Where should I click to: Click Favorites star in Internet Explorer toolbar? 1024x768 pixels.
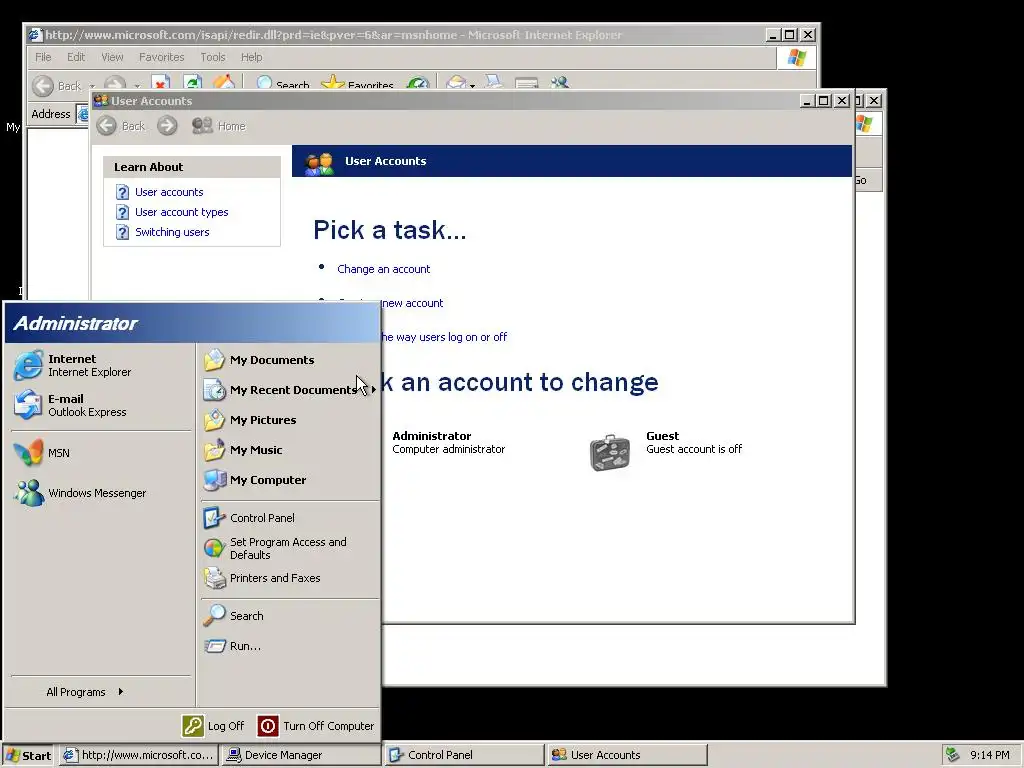357,84
